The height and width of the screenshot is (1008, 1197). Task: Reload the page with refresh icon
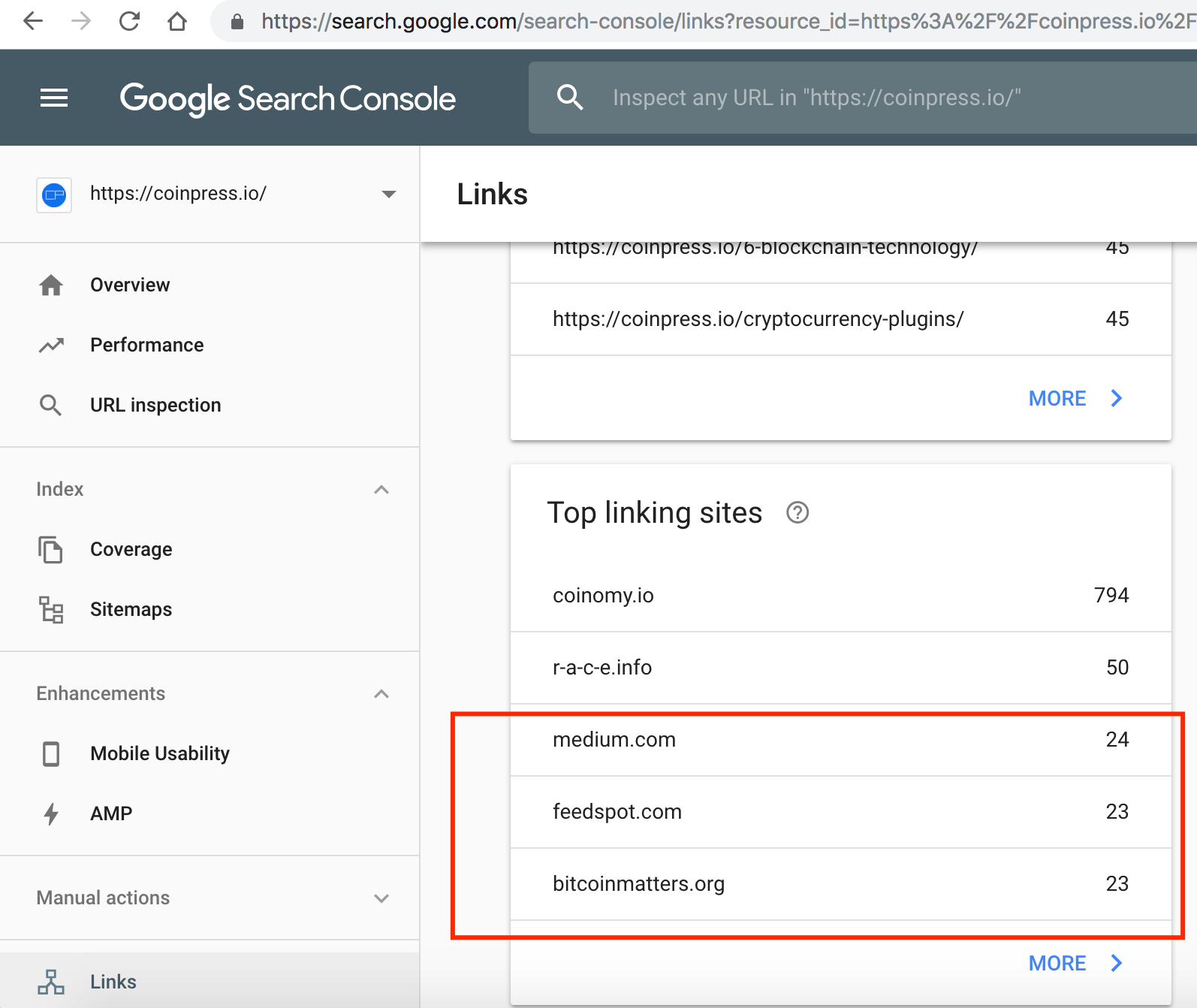click(129, 21)
